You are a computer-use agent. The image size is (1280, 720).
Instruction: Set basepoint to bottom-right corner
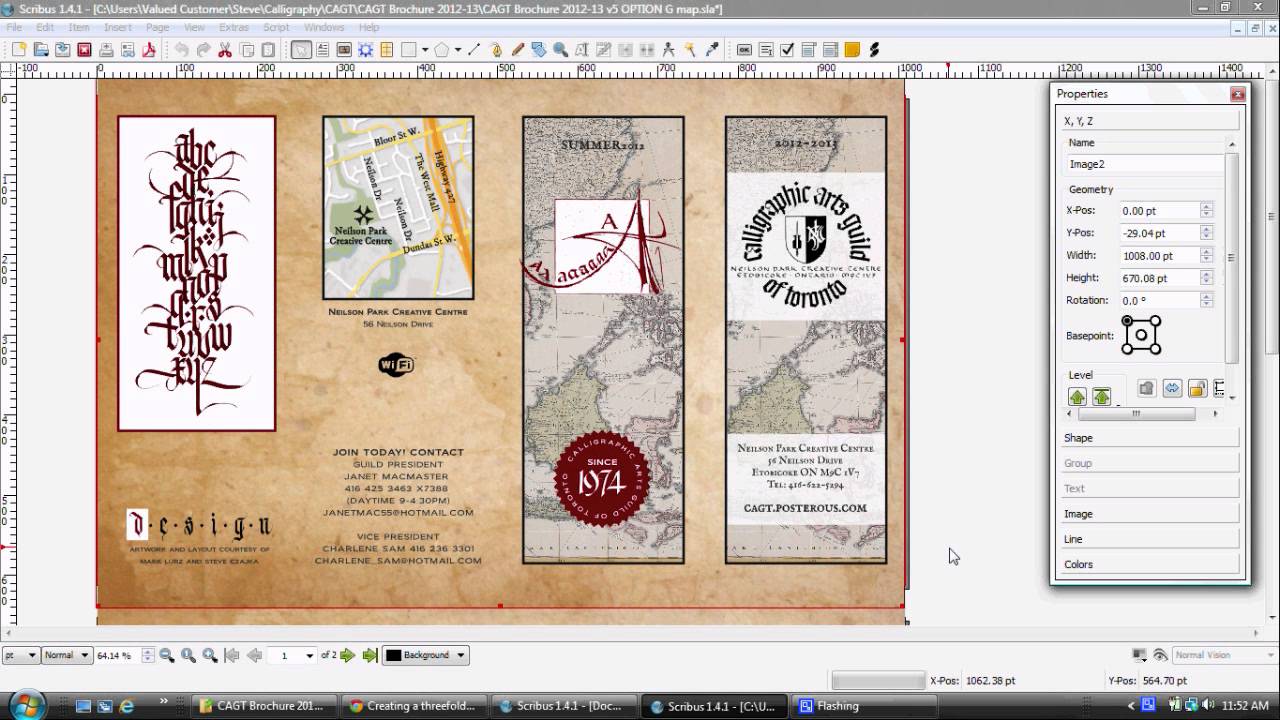1157,350
